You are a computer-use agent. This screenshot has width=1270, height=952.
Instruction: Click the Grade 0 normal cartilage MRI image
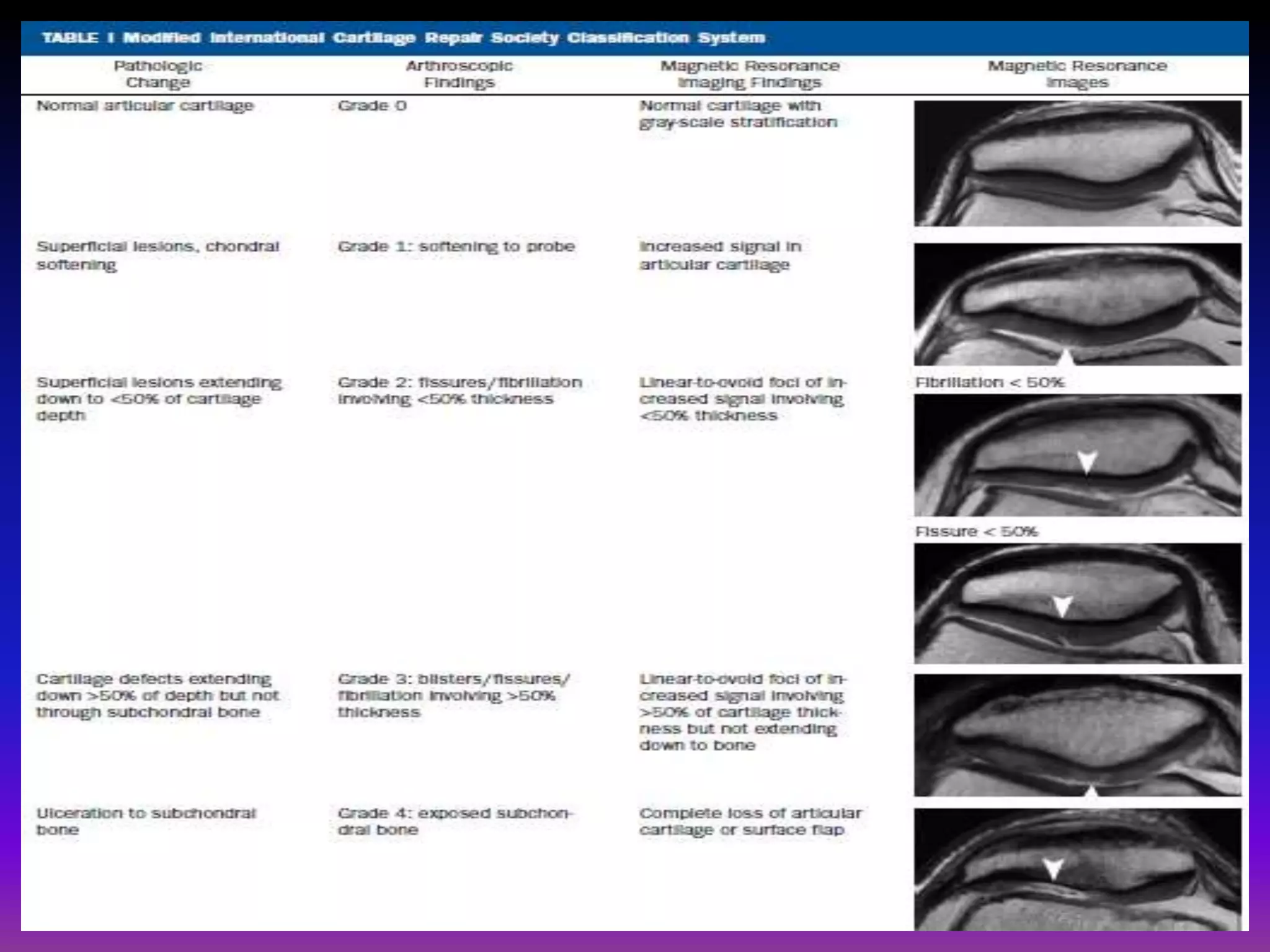pyautogui.click(x=1077, y=163)
